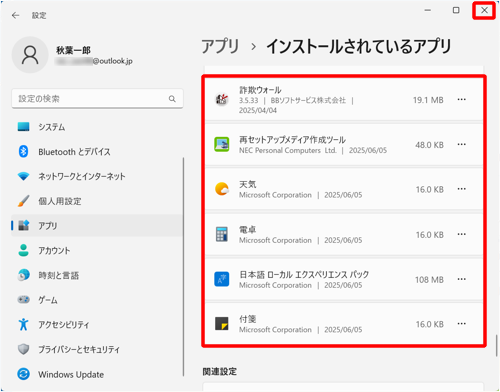Click the 108 MB size value

coord(429,280)
